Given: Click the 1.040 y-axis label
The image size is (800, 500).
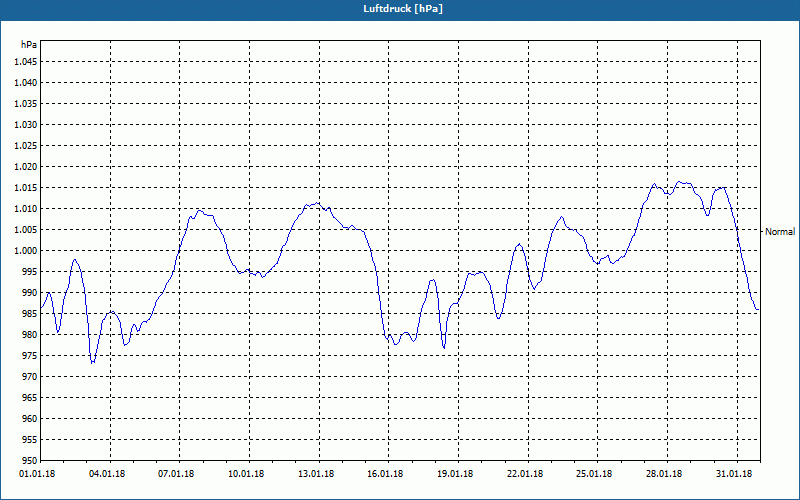Looking at the screenshot, I should tap(26, 83).
